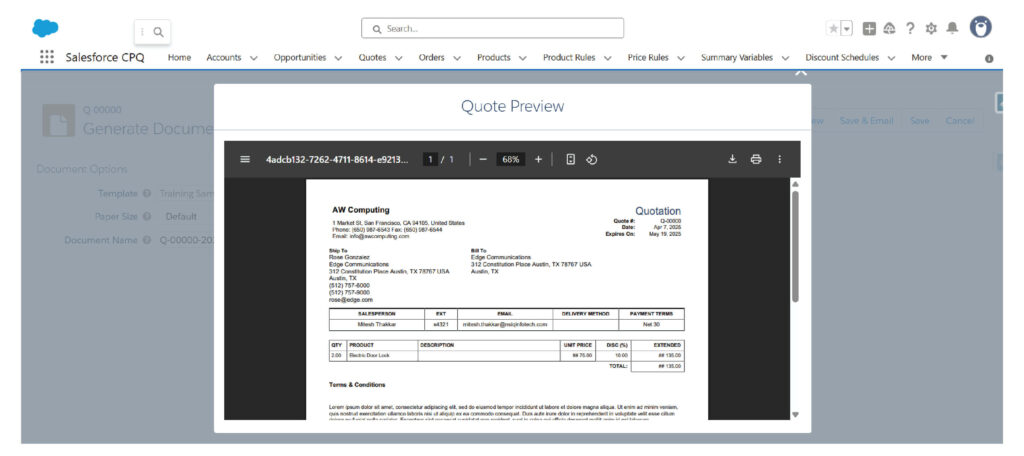The width and height of the screenshot is (1024, 456).
Task: Click the Terms & Conditions heading
Action: (x=357, y=385)
